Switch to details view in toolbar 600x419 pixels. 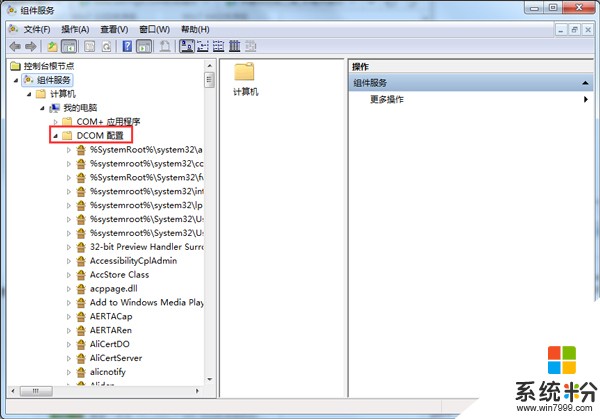point(235,47)
